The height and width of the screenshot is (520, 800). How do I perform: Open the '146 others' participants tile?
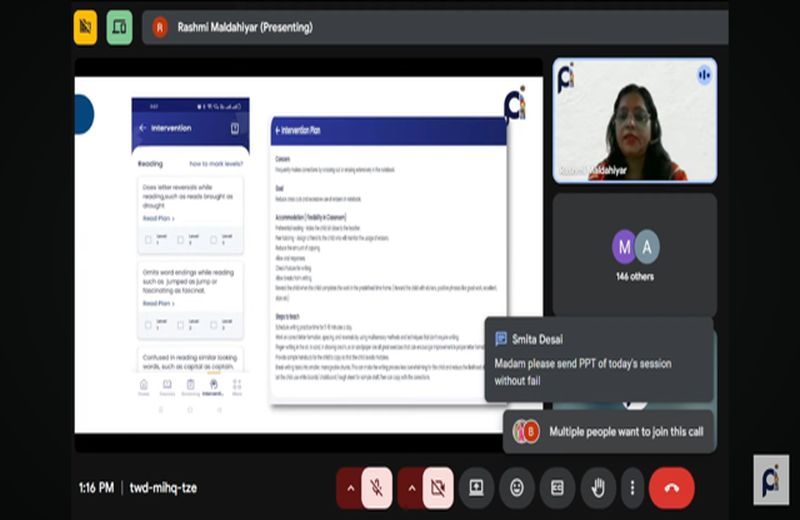coord(635,255)
